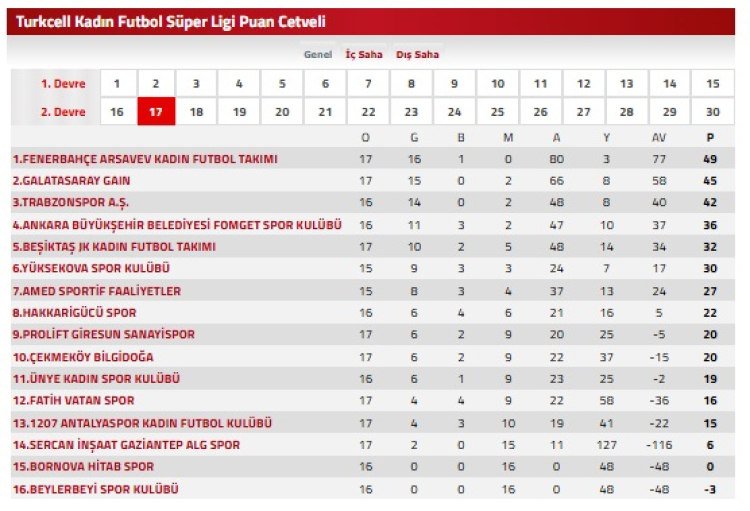Select week 8 of the first half
This screenshot has height=511, width=750.
pyautogui.click(x=411, y=84)
